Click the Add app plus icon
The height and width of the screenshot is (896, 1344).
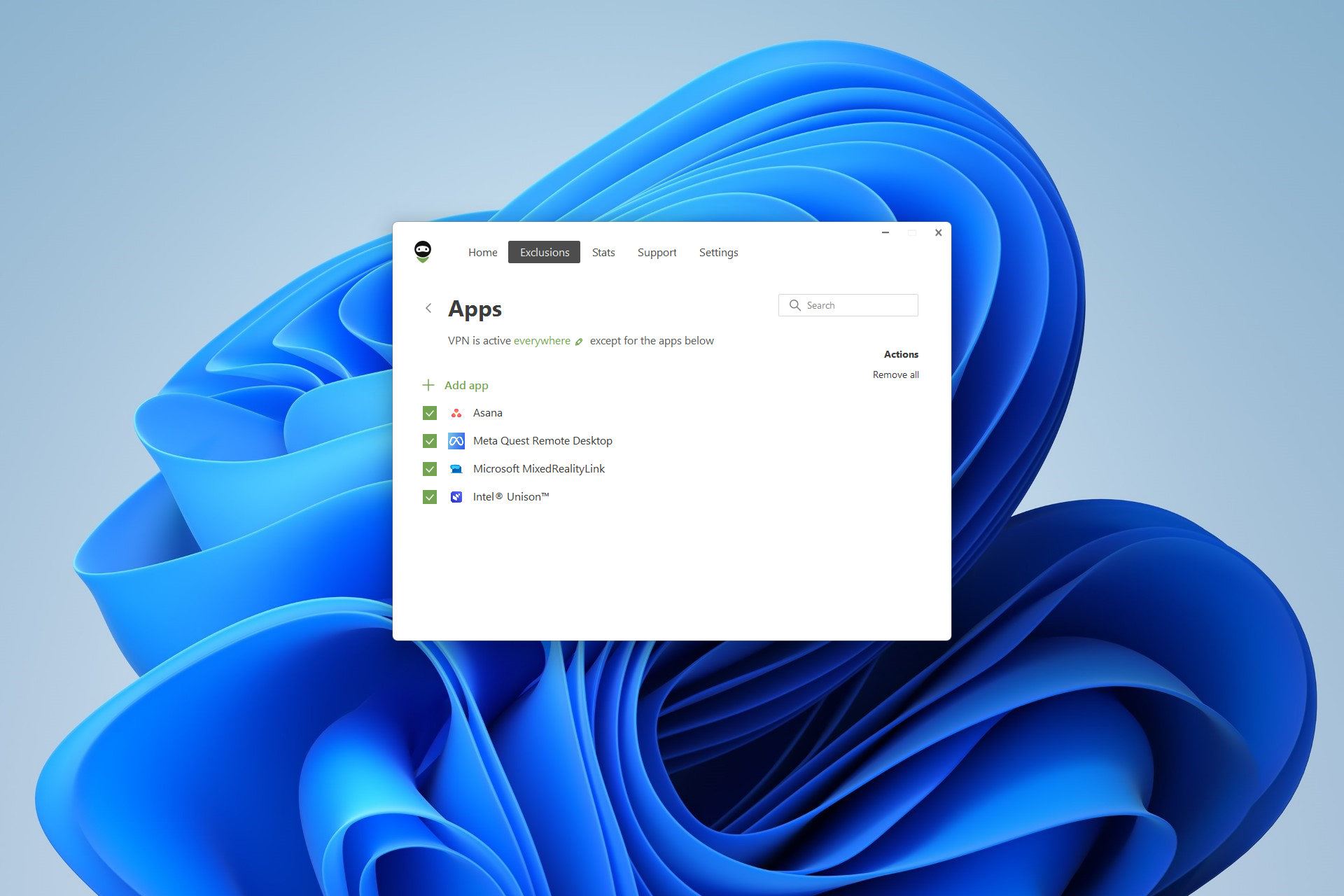(427, 385)
